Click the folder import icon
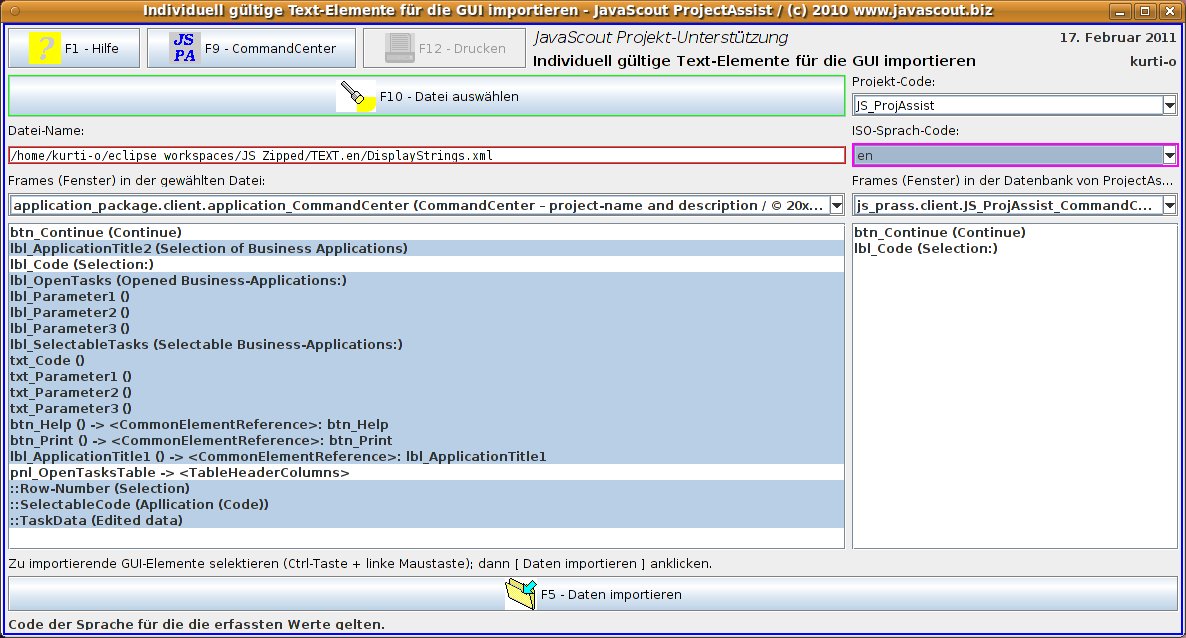 (521, 594)
